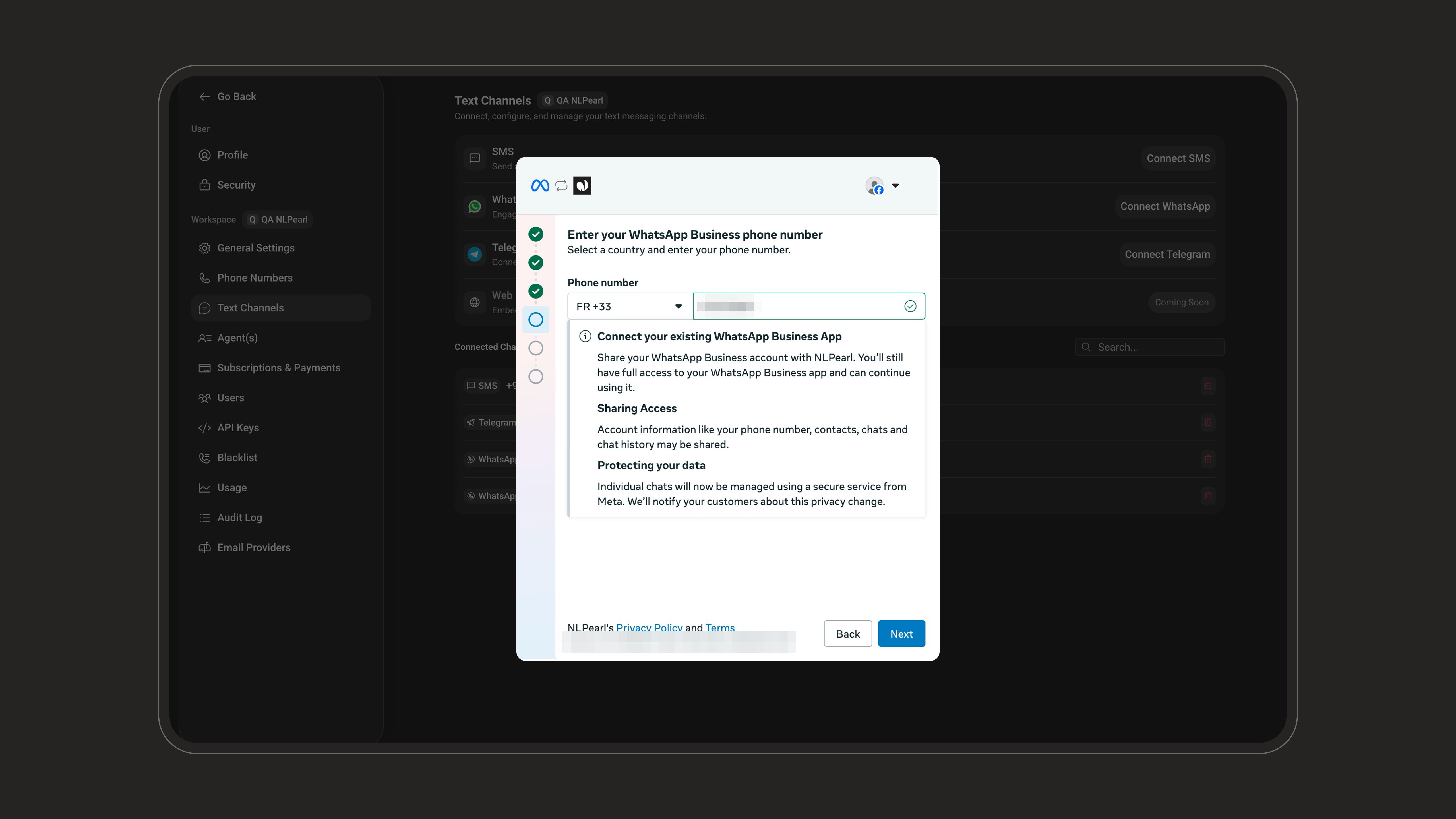Open Profile in the sidebar

pos(280,155)
